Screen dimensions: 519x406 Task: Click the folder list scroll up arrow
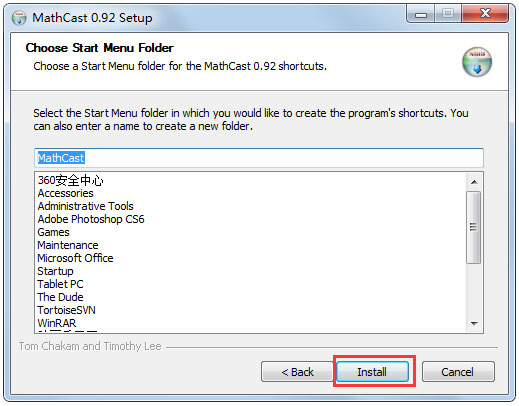click(x=474, y=182)
